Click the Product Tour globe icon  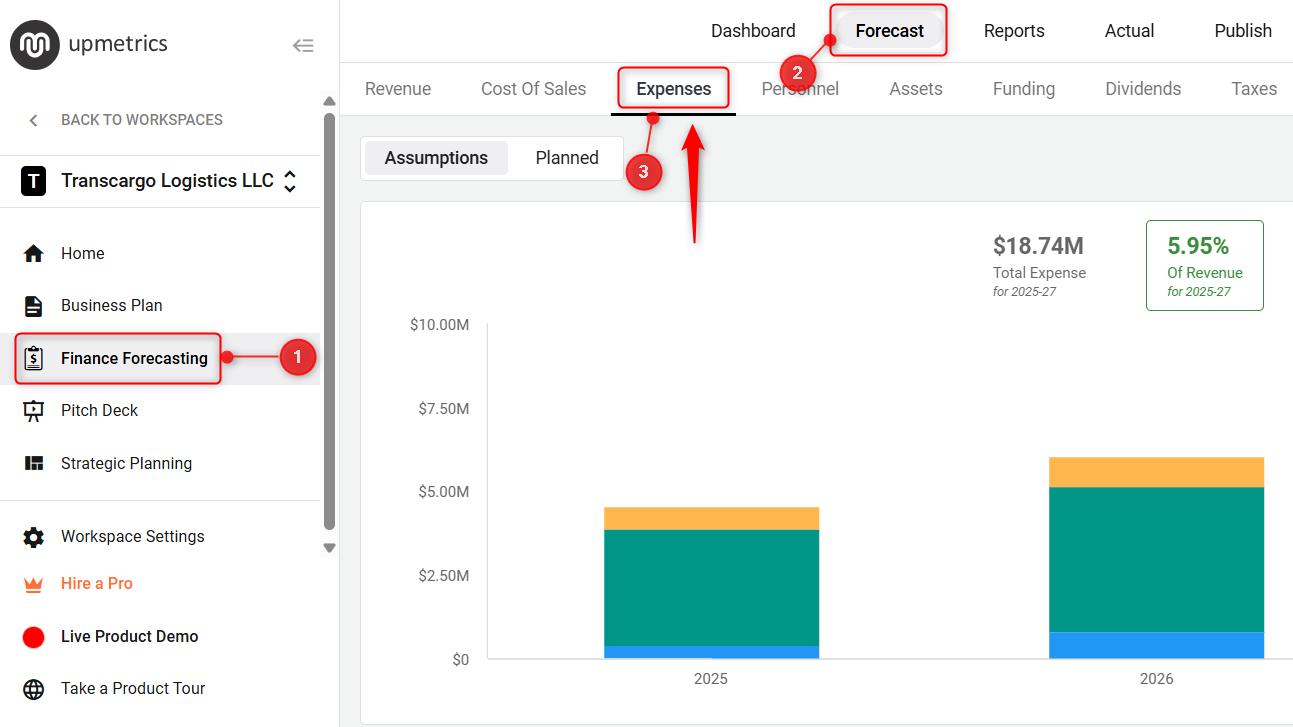click(34, 689)
